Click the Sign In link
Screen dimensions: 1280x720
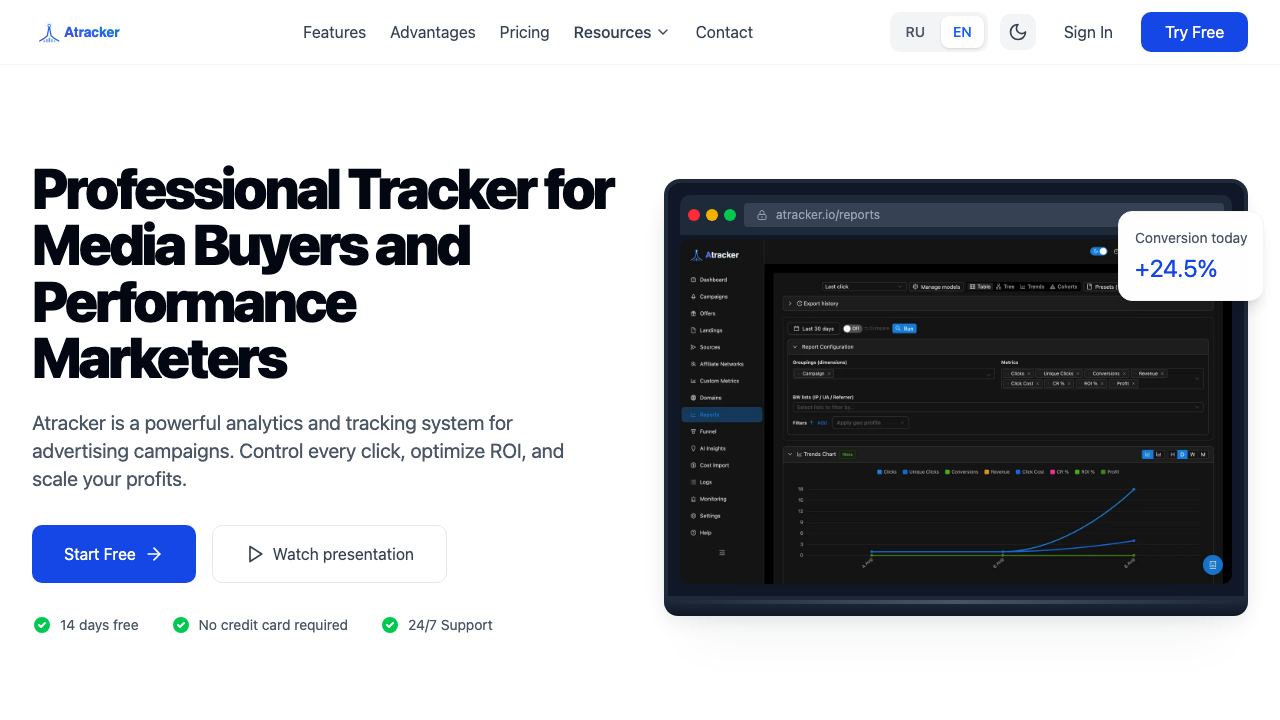click(x=1088, y=32)
